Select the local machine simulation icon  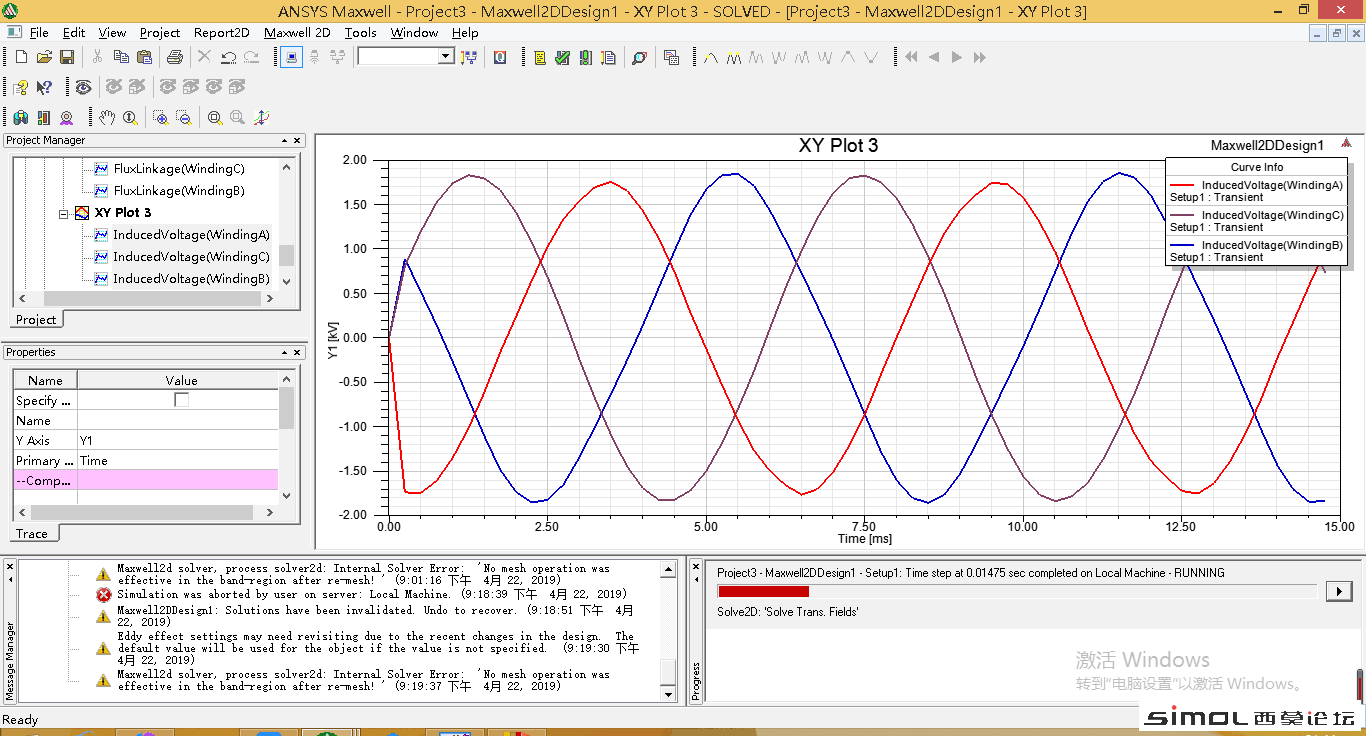(x=291, y=57)
